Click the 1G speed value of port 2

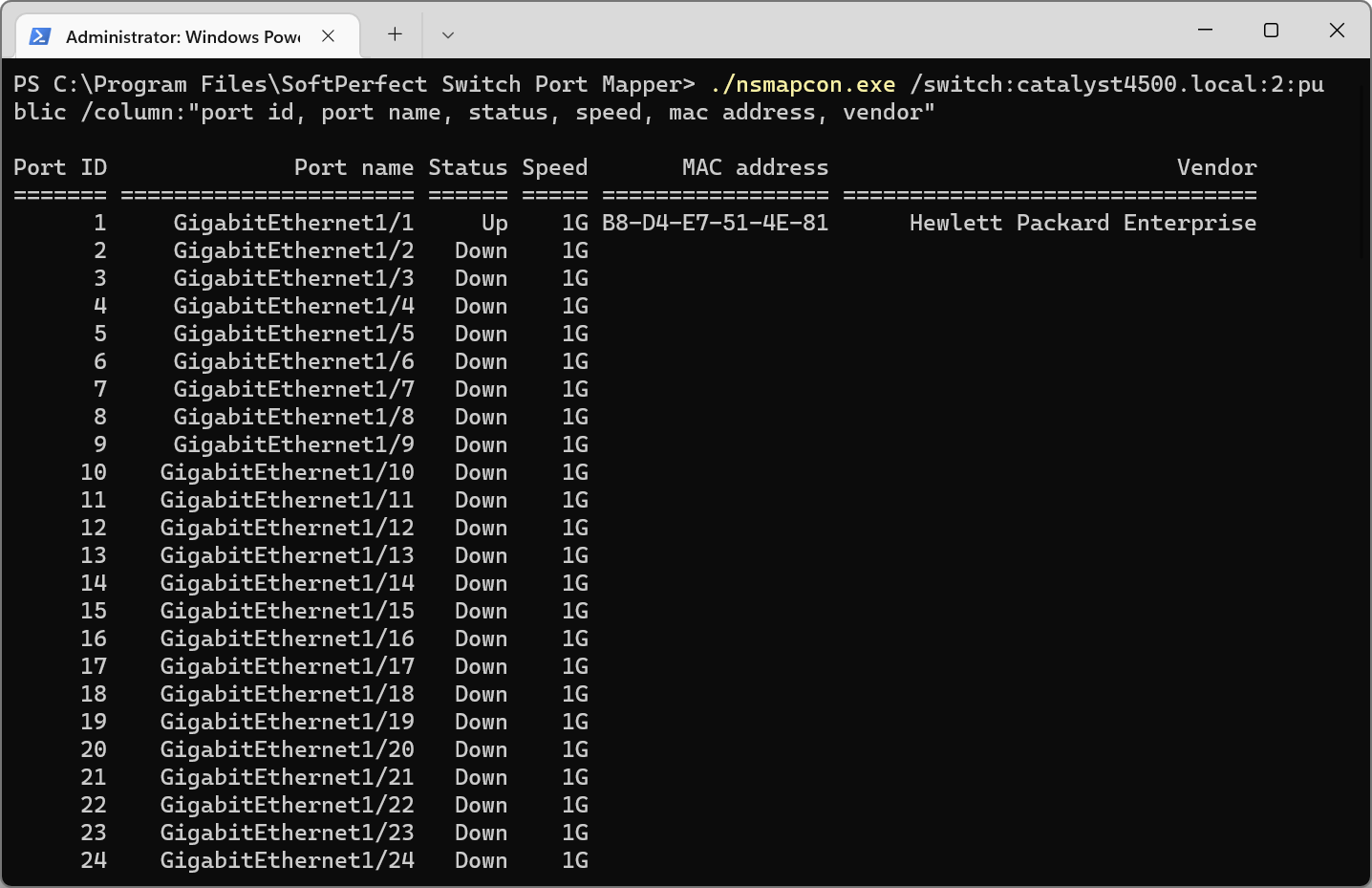tap(575, 249)
